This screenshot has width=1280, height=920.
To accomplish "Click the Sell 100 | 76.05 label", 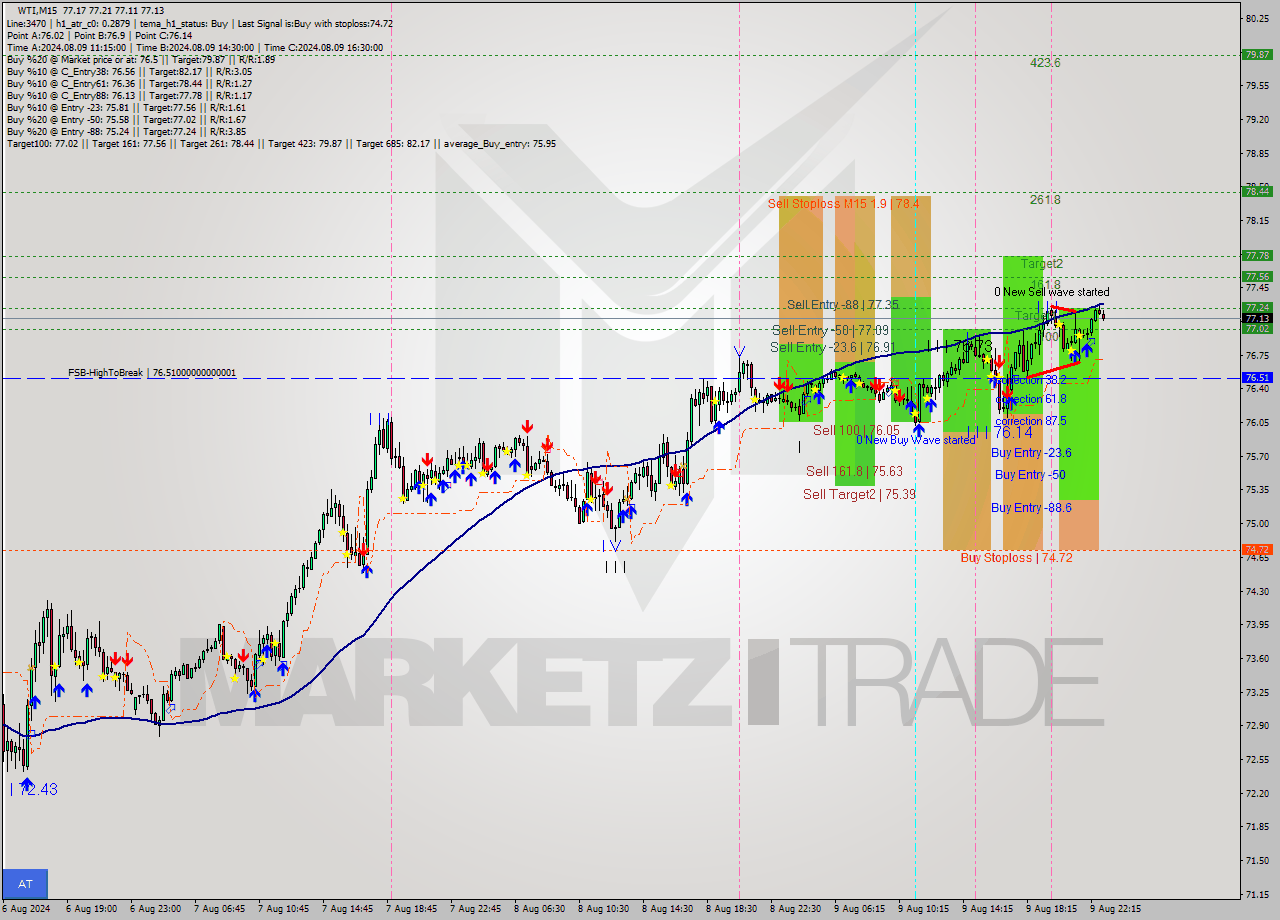I will (856, 430).
